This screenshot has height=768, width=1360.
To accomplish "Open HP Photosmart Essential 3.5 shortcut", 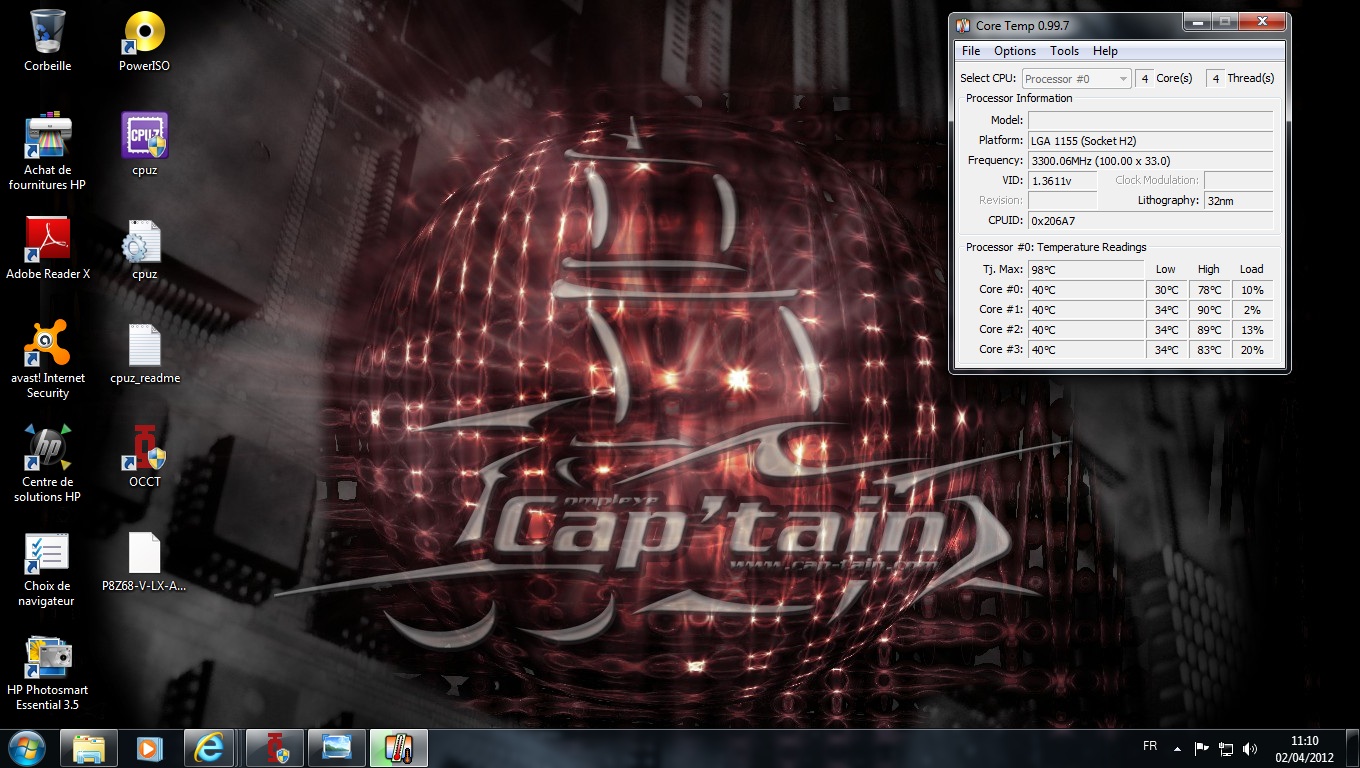I will pos(47,660).
